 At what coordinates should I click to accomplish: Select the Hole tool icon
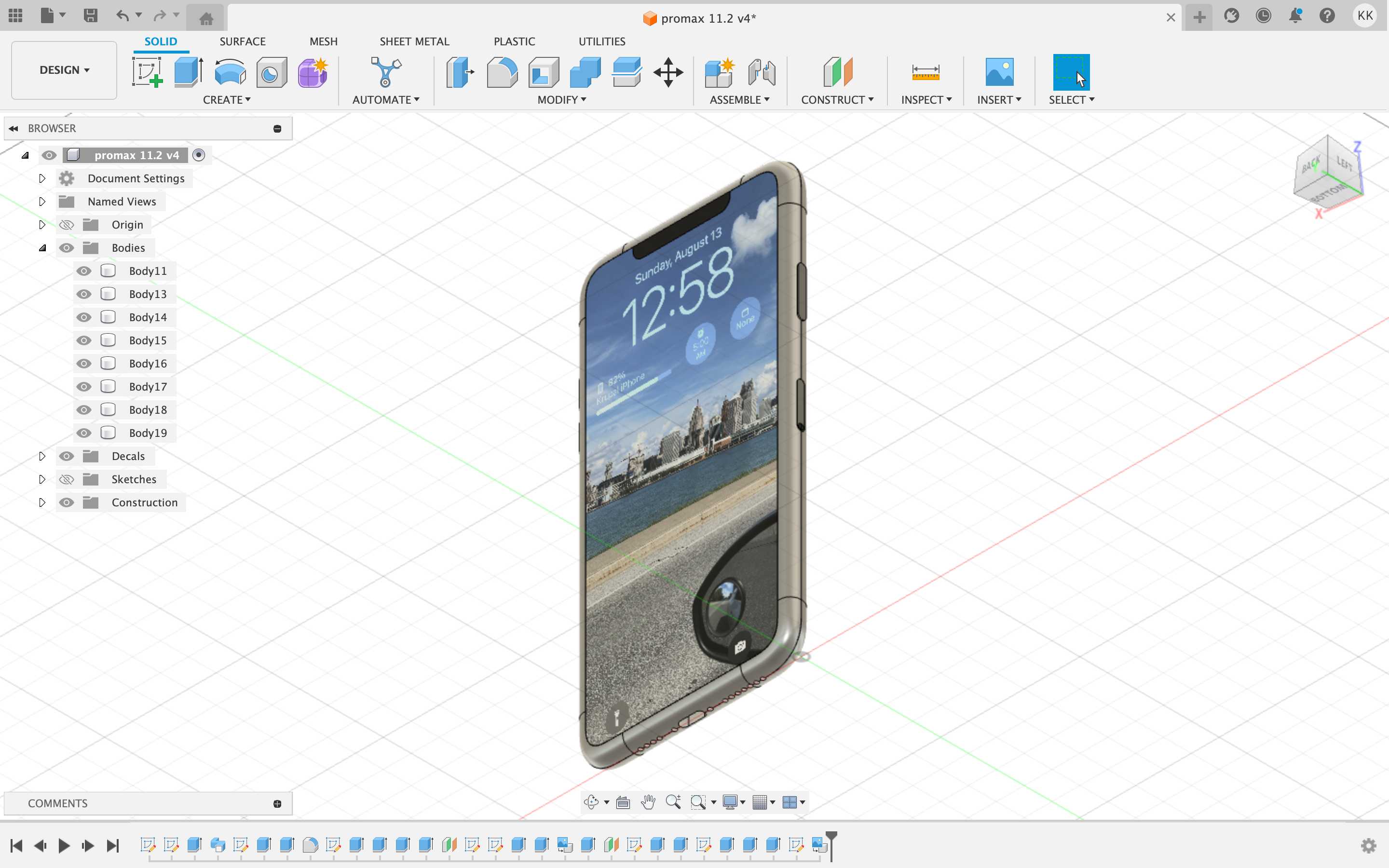click(272, 72)
